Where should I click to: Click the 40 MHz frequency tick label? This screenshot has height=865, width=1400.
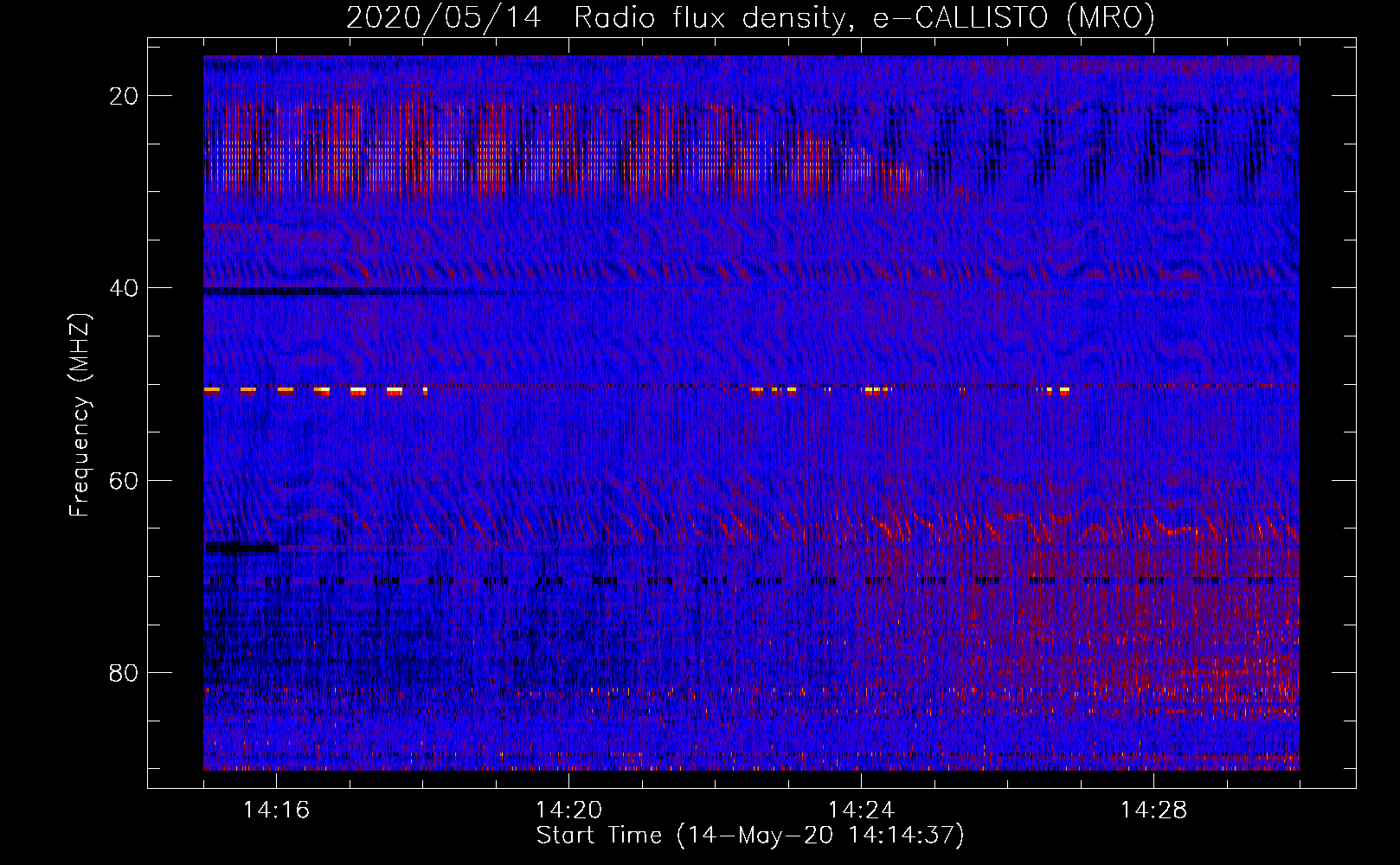[x=124, y=288]
